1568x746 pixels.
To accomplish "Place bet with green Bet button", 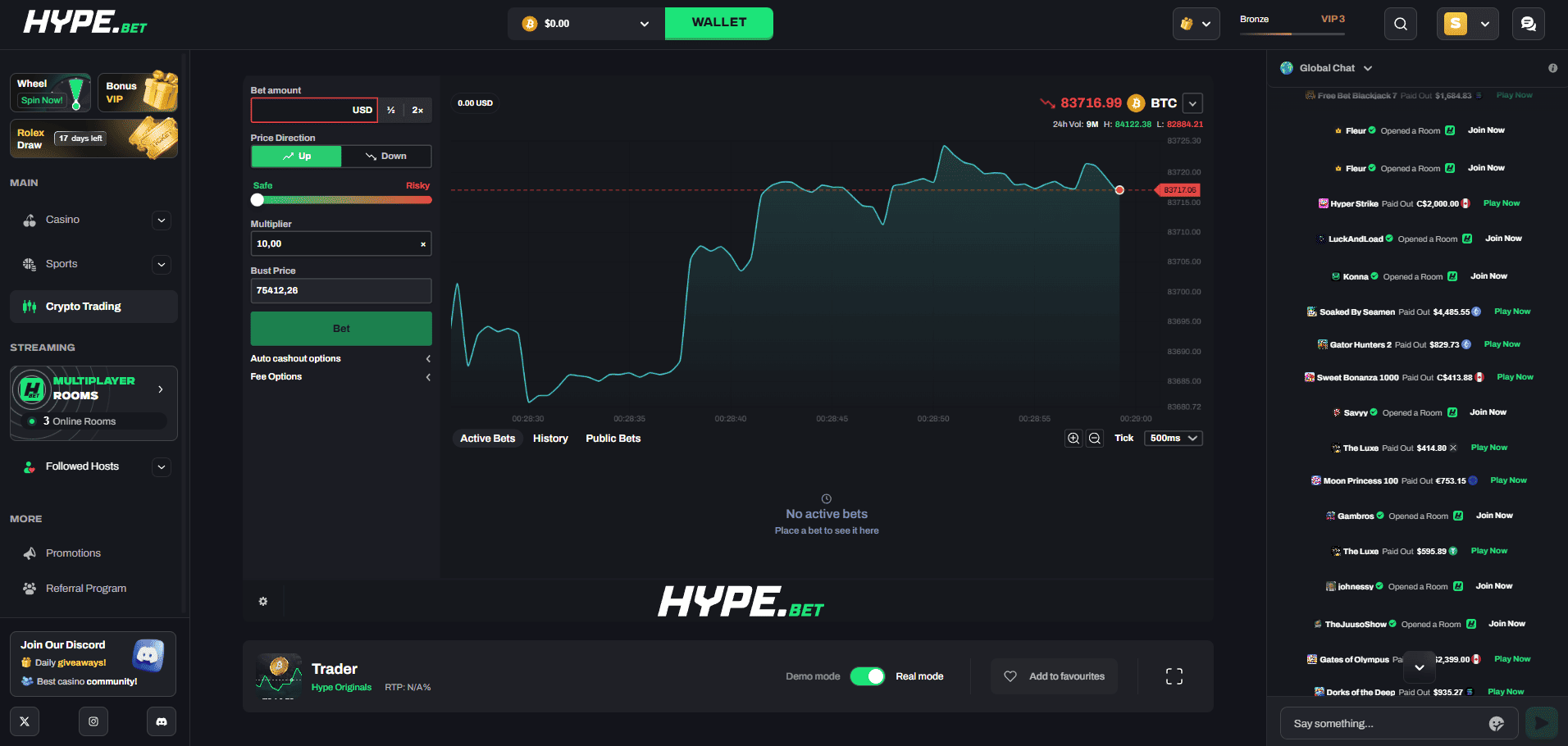I will coord(341,329).
